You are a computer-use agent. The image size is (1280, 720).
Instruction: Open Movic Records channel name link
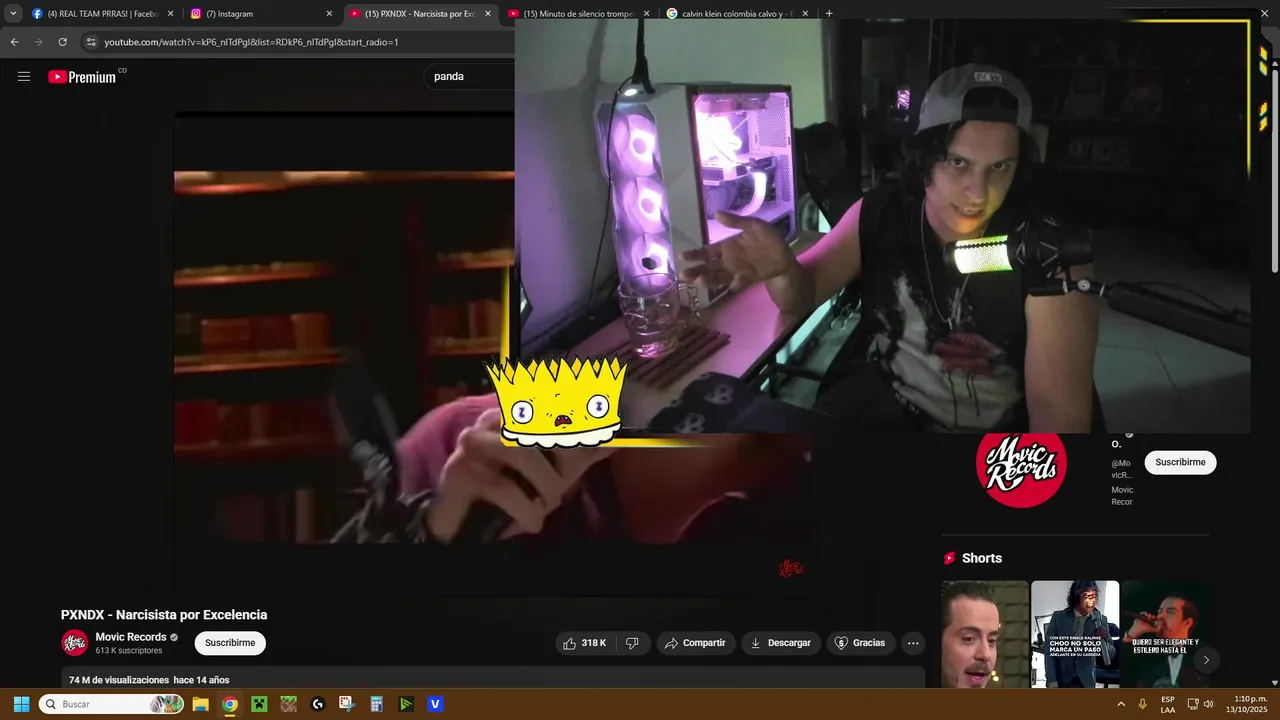point(131,637)
